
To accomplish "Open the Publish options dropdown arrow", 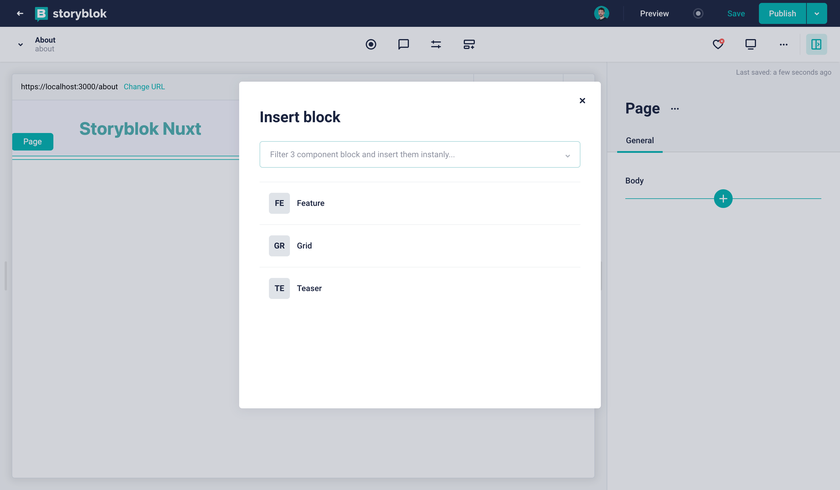I will [816, 13].
